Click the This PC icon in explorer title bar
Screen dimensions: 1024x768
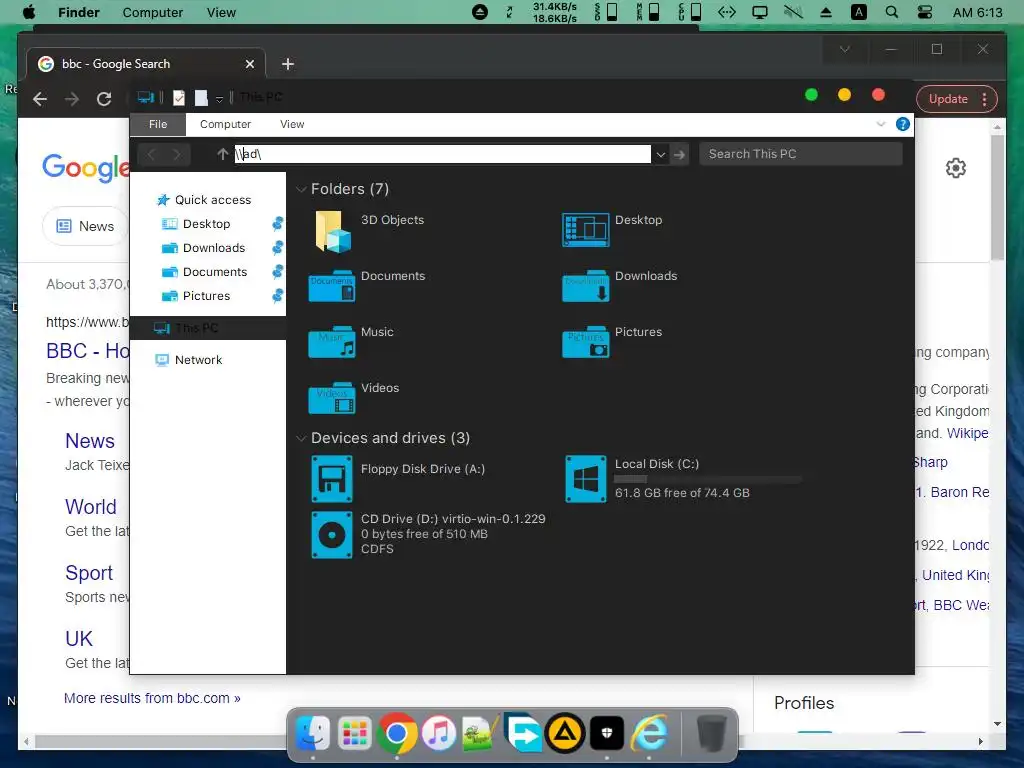[x=146, y=97]
